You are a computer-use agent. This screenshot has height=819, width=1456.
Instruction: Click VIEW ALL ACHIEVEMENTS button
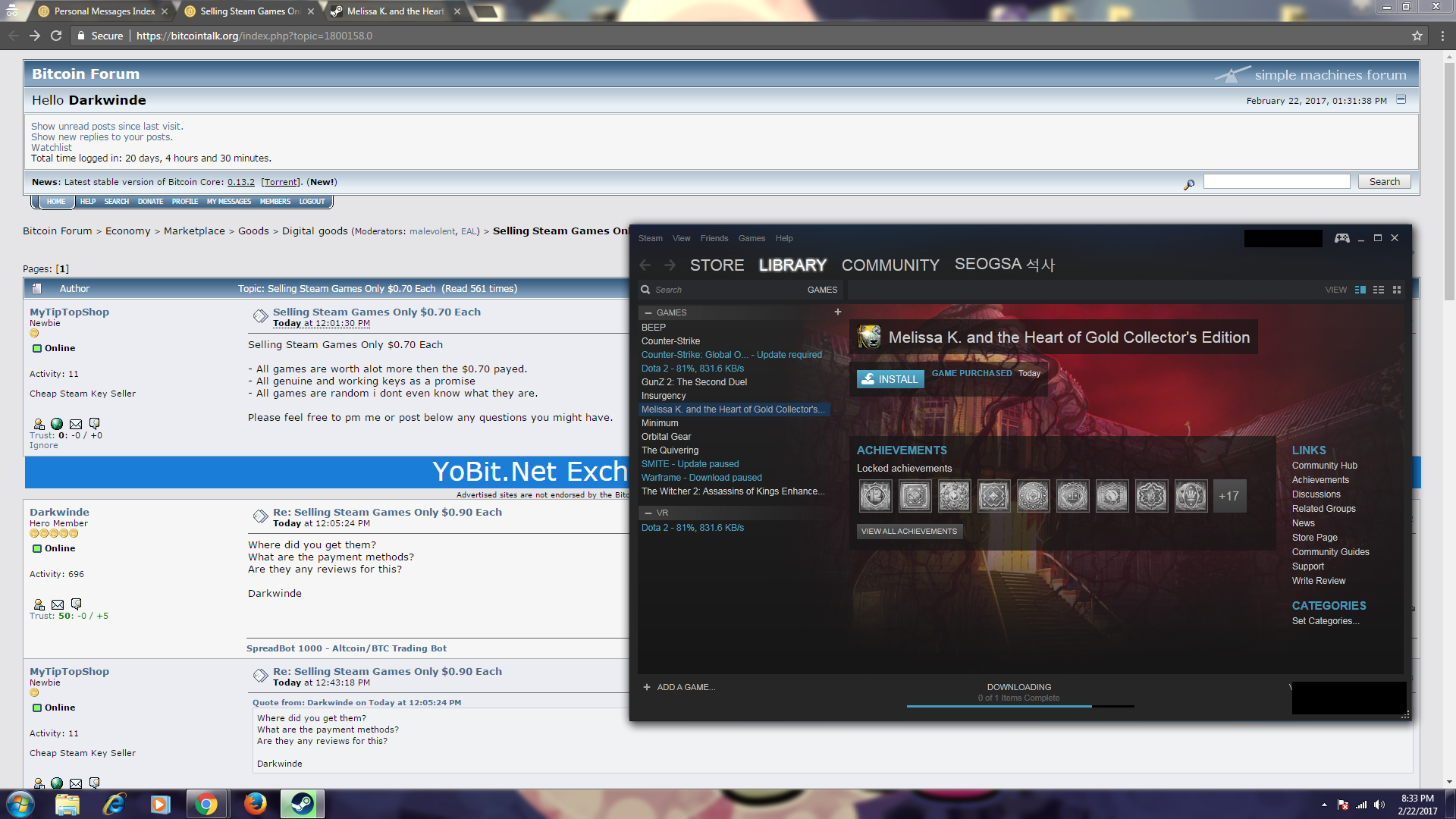coord(909,531)
